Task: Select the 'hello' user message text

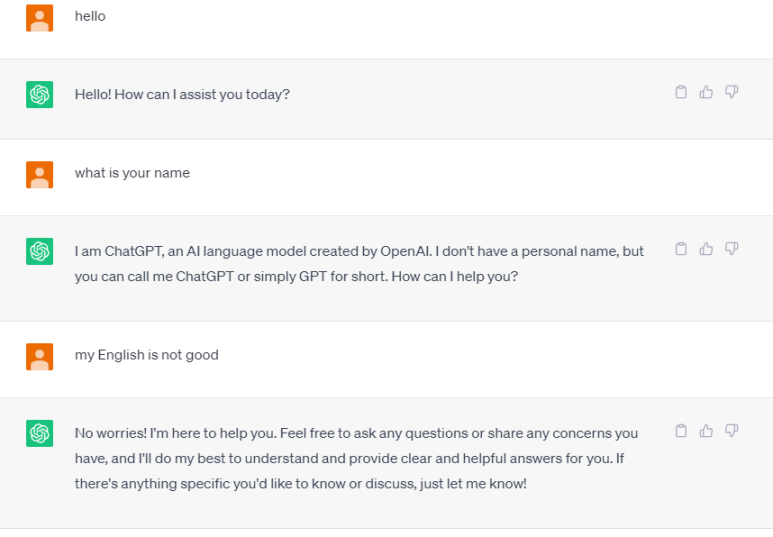Action: [x=90, y=16]
